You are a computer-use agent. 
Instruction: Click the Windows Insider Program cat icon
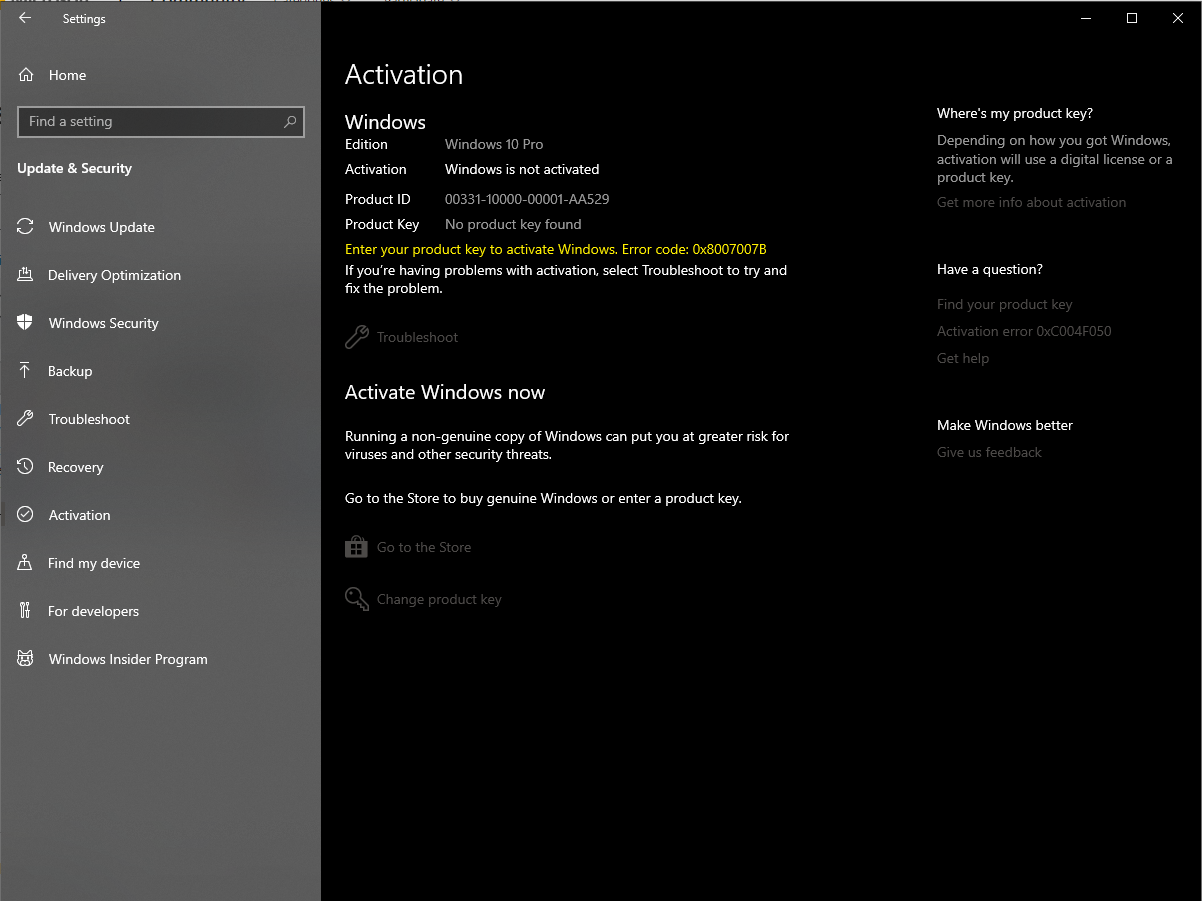tap(26, 659)
